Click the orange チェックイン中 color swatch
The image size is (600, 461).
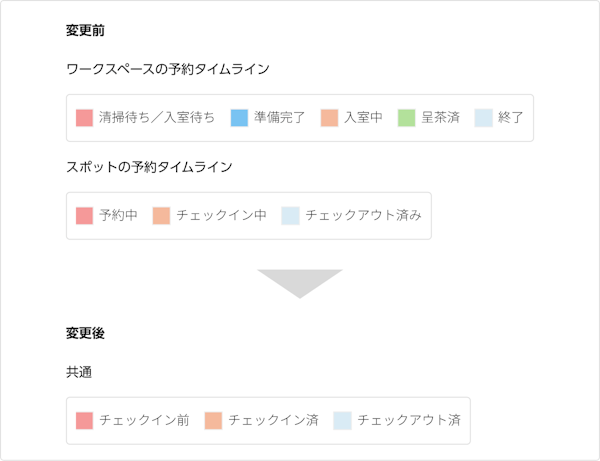tap(161, 216)
